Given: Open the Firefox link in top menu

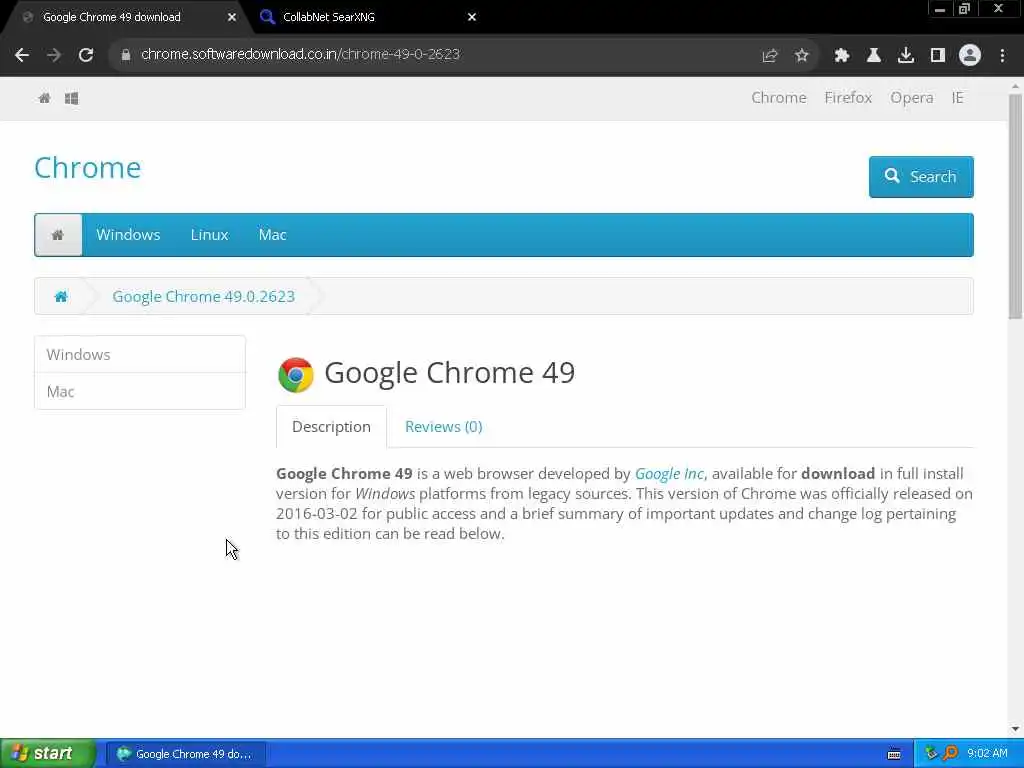Looking at the screenshot, I should coord(848,98).
